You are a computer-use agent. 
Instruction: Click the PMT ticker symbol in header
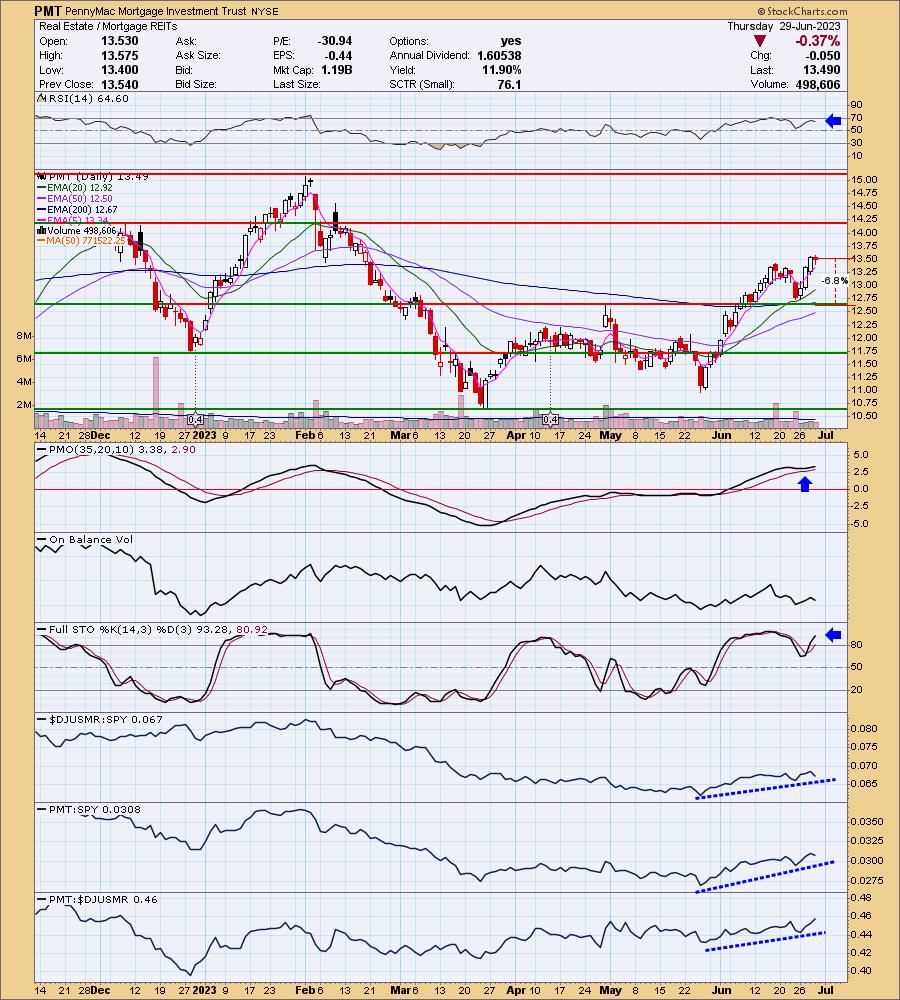coord(48,10)
